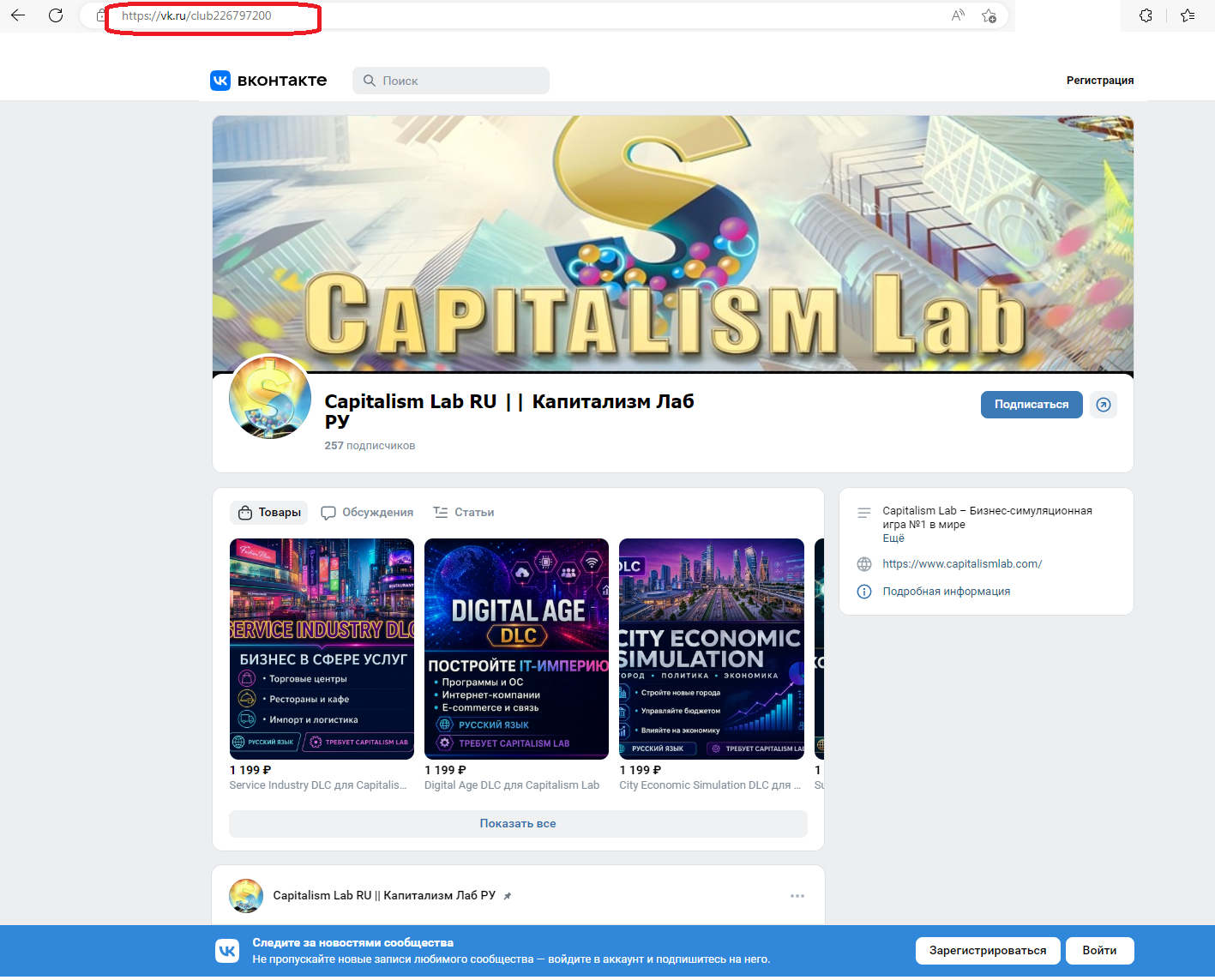The image size is (1215, 980).
Task: Subscribe with the Подписаться button
Action: point(1032,405)
